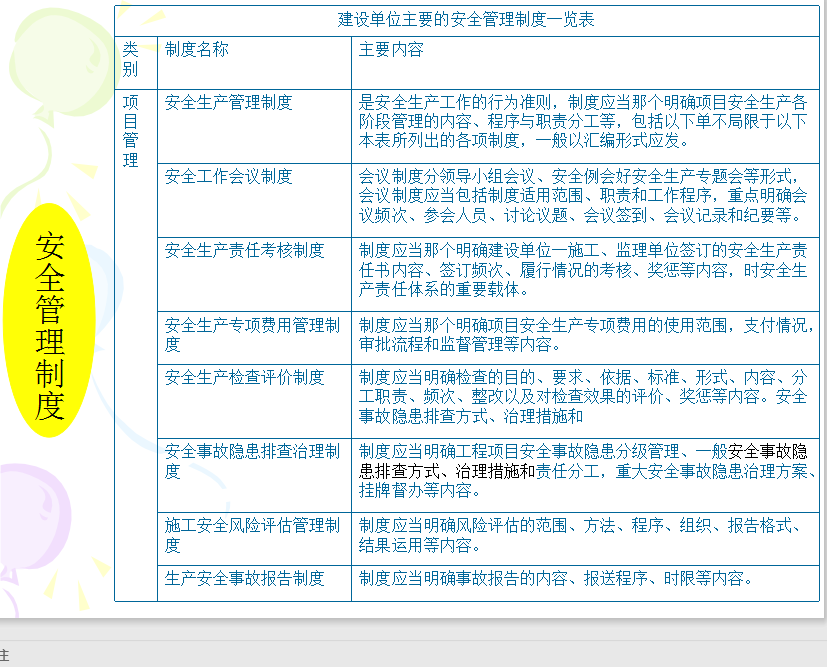Click the 项目管理 category cell

(136, 345)
